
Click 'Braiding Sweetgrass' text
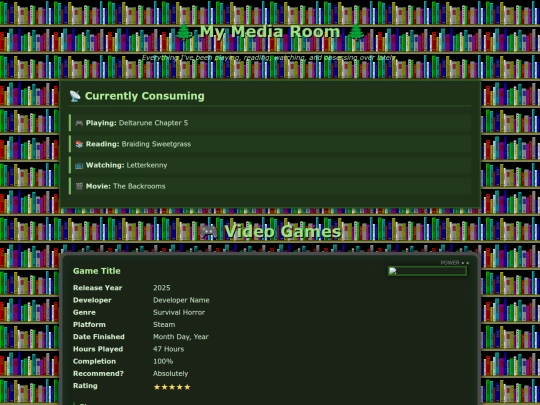coord(156,144)
